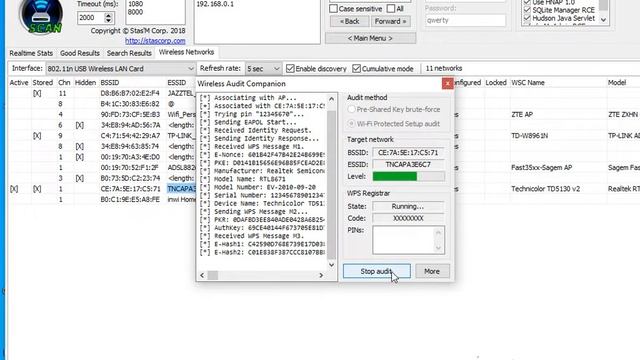Sort by the Locked column header
This screenshot has width=640, height=360.
point(496,82)
